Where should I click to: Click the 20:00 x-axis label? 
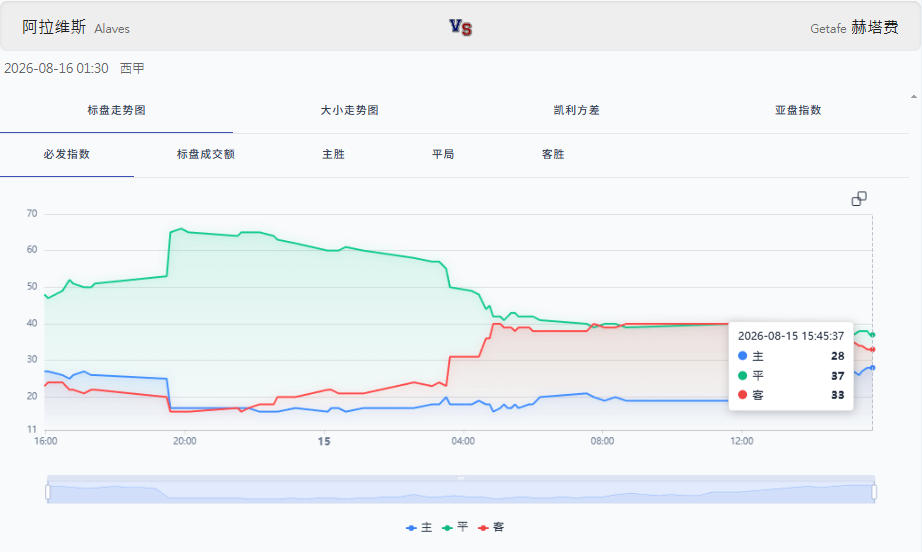pyautogui.click(x=184, y=441)
